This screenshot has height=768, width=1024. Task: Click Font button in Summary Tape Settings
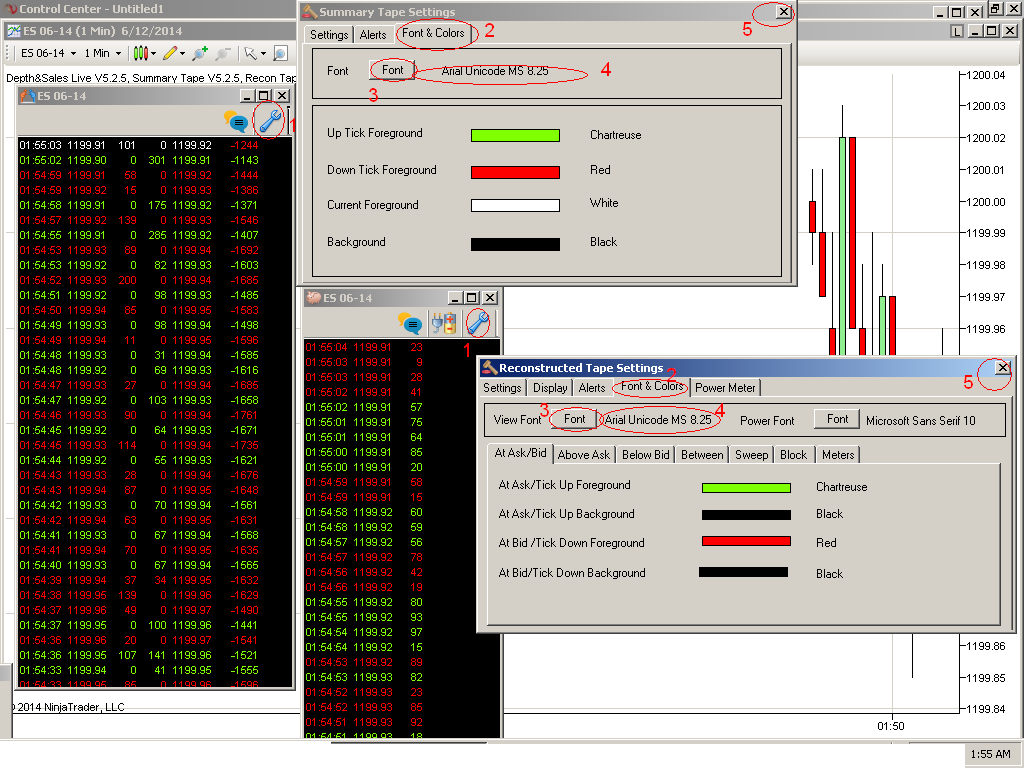[393, 71]
